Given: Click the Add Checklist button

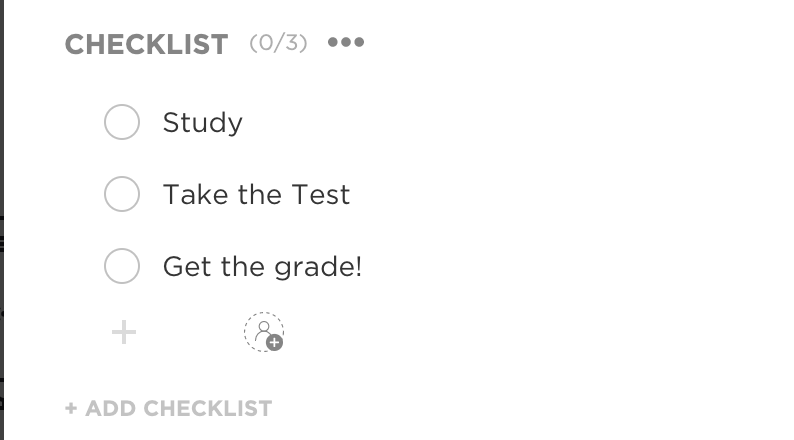Looking at the screenshot, I should coord(169,408).
